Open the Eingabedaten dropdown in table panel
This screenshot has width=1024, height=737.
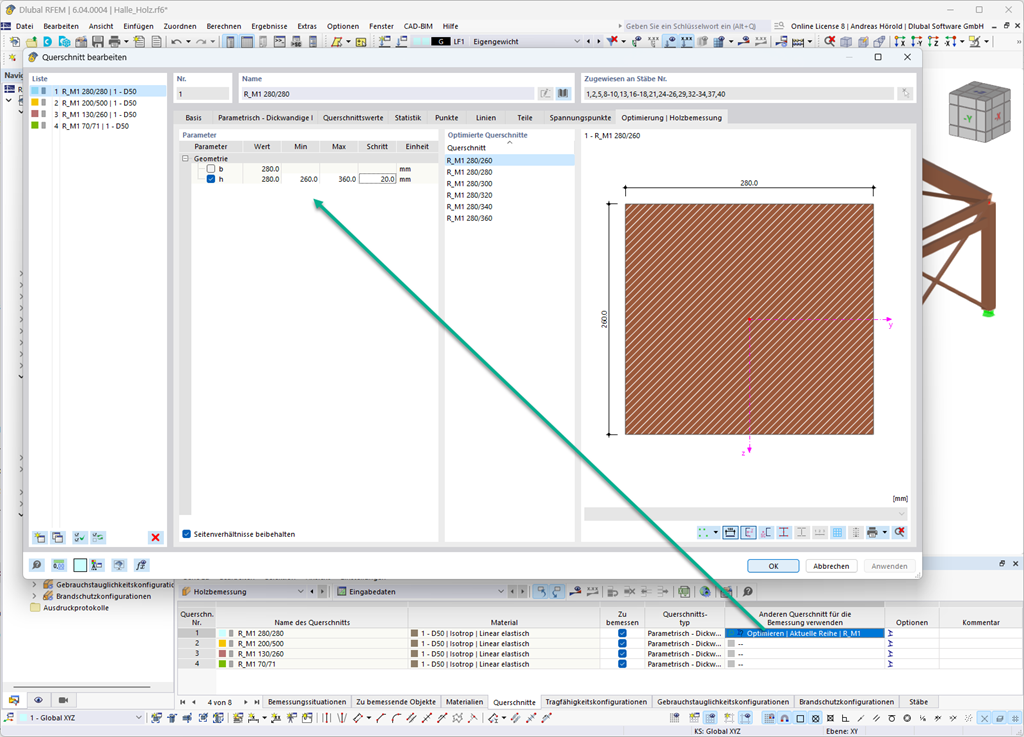pyautogui.click(x=501, y=591)
